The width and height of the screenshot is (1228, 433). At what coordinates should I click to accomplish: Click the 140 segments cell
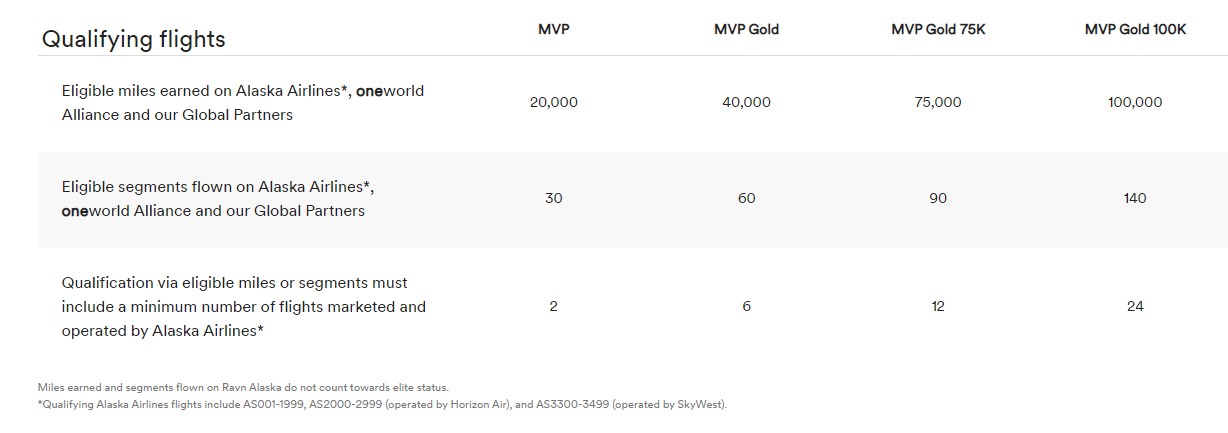coord(1135,198)
